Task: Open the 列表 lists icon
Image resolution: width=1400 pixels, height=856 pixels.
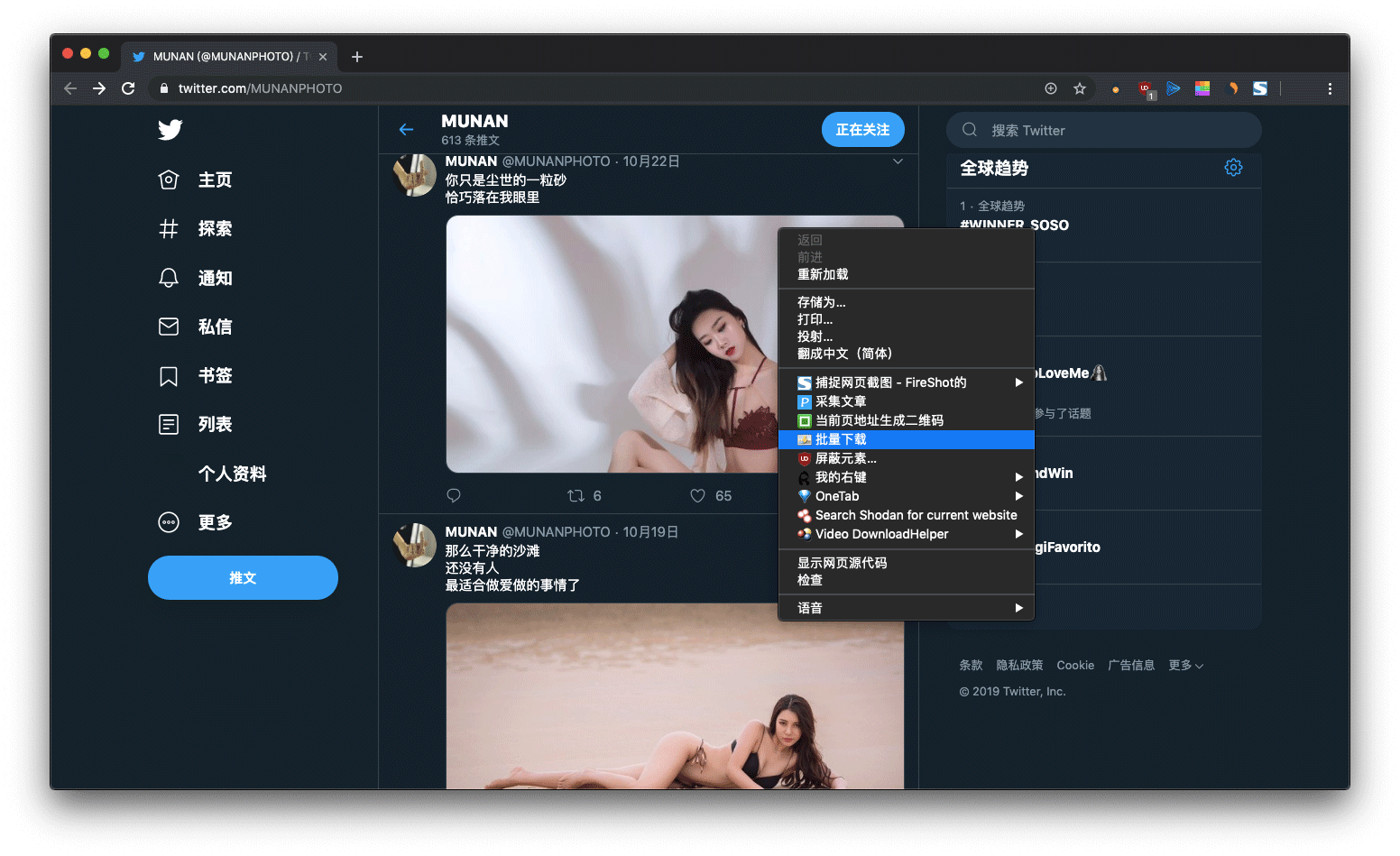Action: click(169, 424)
